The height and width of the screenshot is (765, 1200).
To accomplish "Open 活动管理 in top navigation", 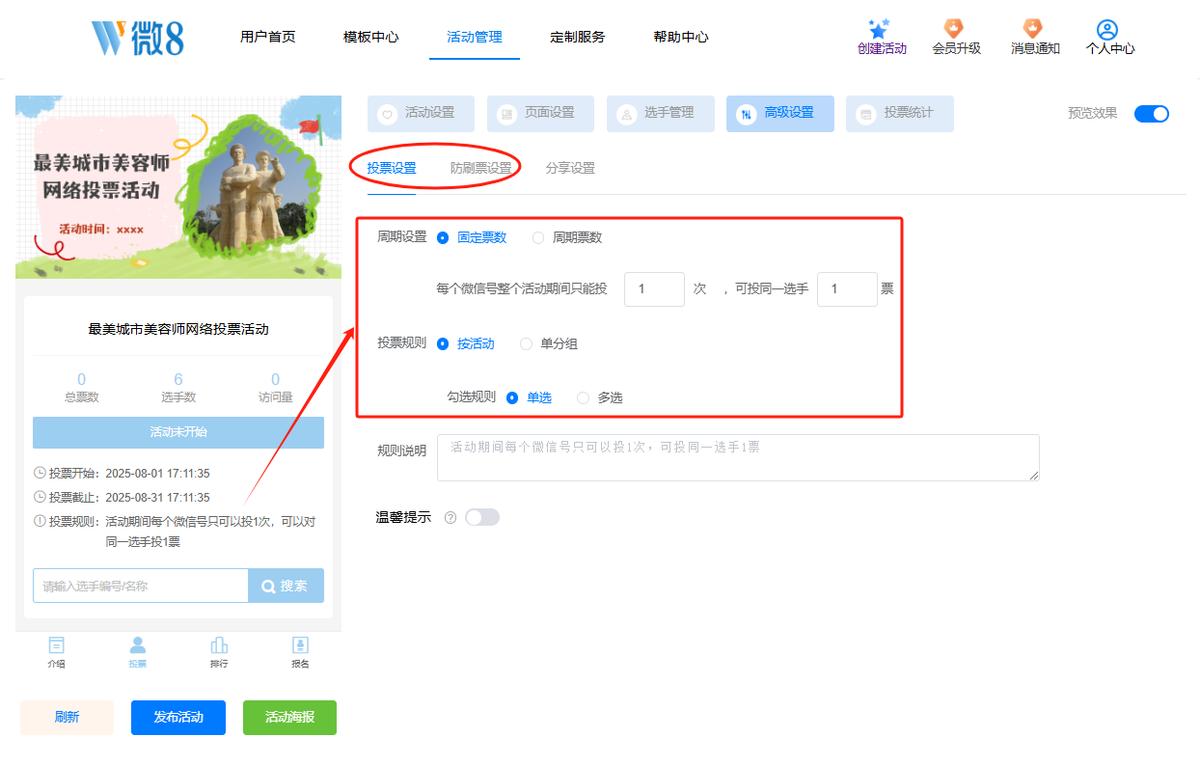I will 475,37.
